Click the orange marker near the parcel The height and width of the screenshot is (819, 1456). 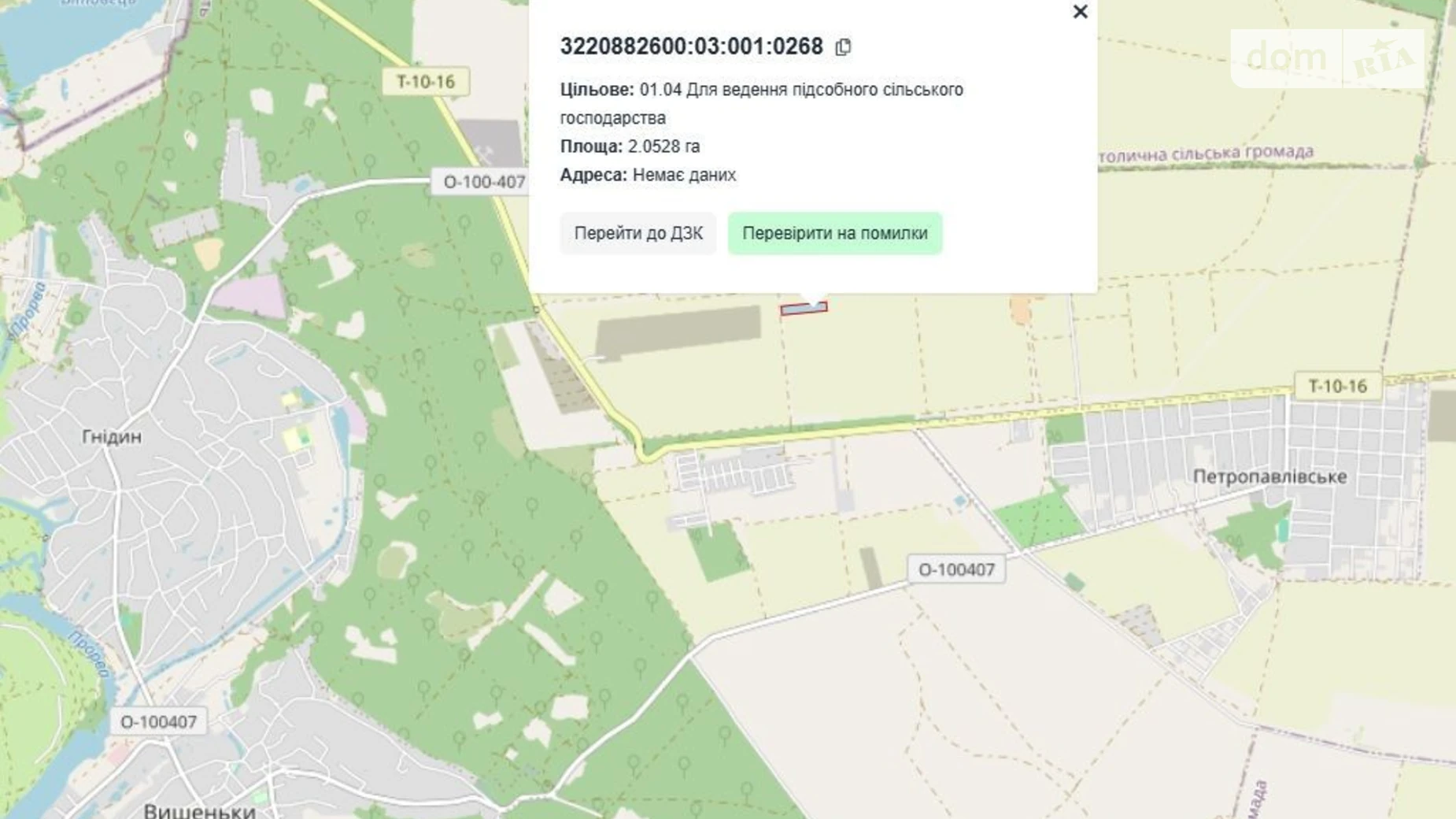point(1021,310)
